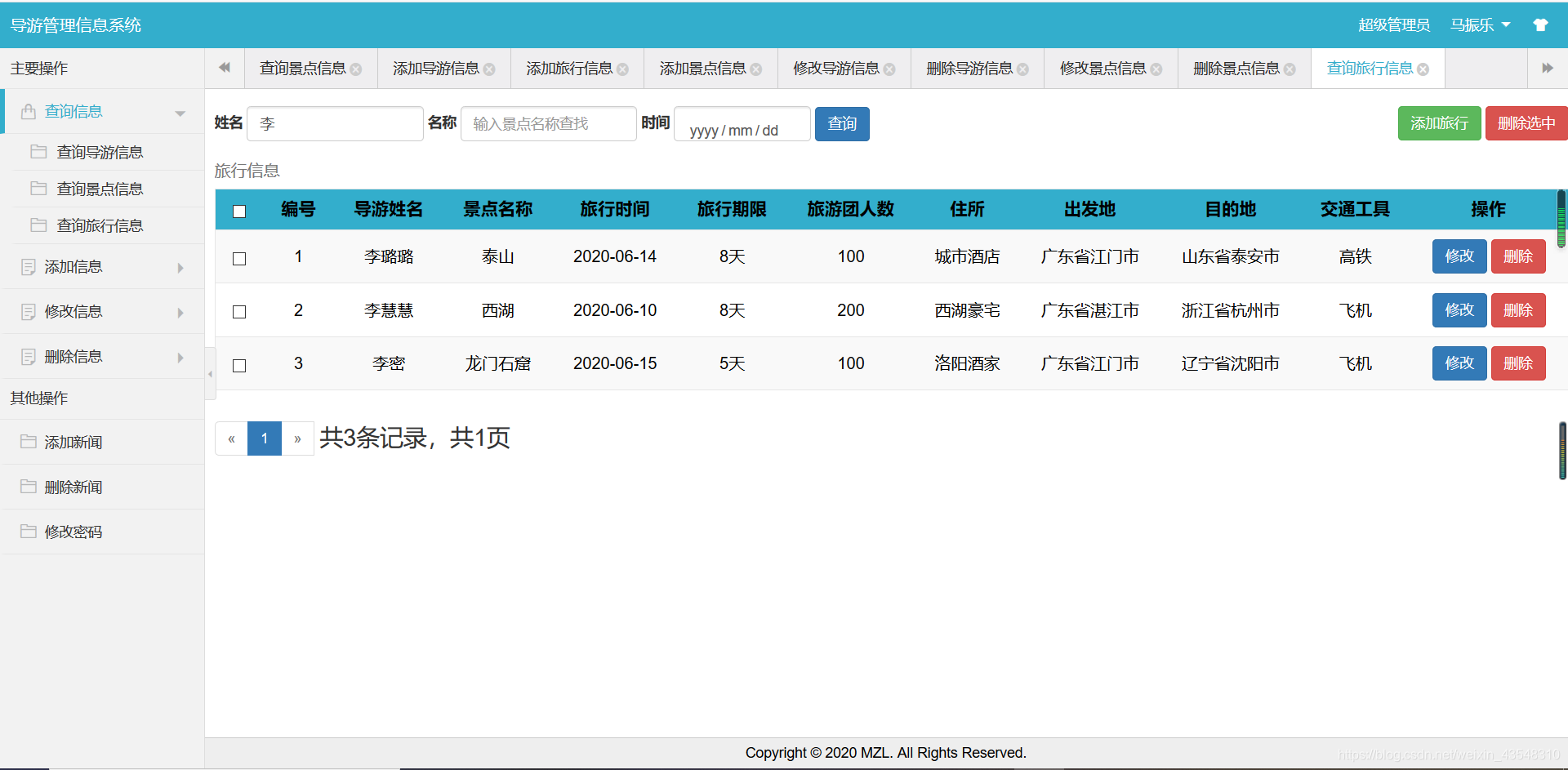Click 超级管理员 role label in header
Viewport: 1568px width, 770px height.
[1394, 25]
